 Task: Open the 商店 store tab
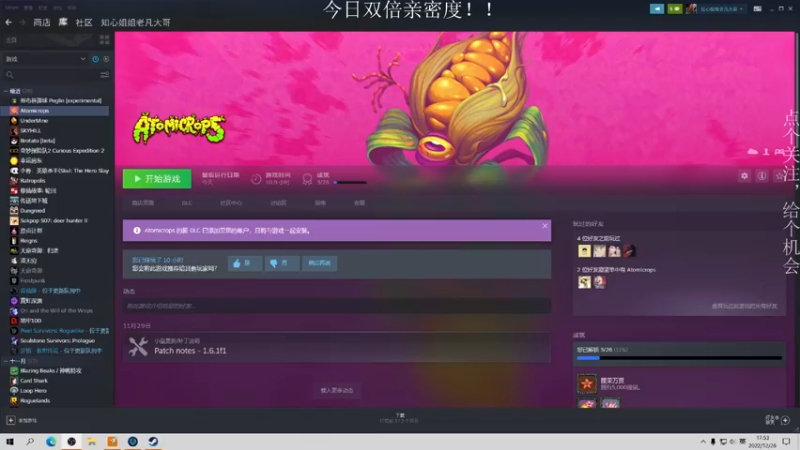pos(41,22)
